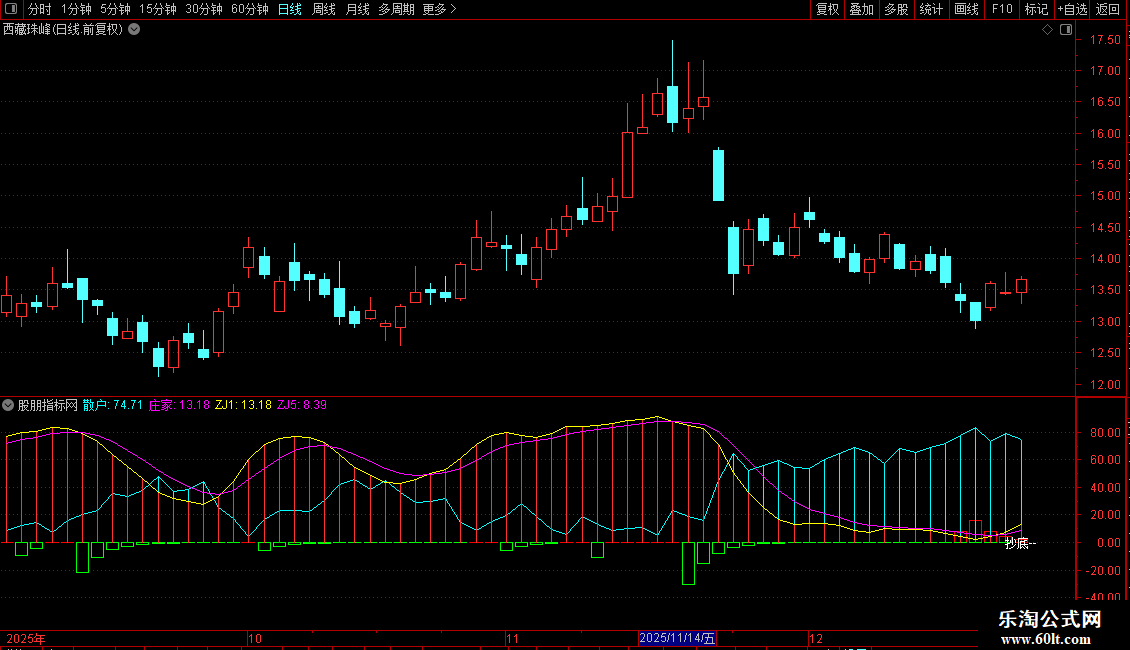
Task: Click the 2025年 label on time axis
Action: [x=26, y=638]
